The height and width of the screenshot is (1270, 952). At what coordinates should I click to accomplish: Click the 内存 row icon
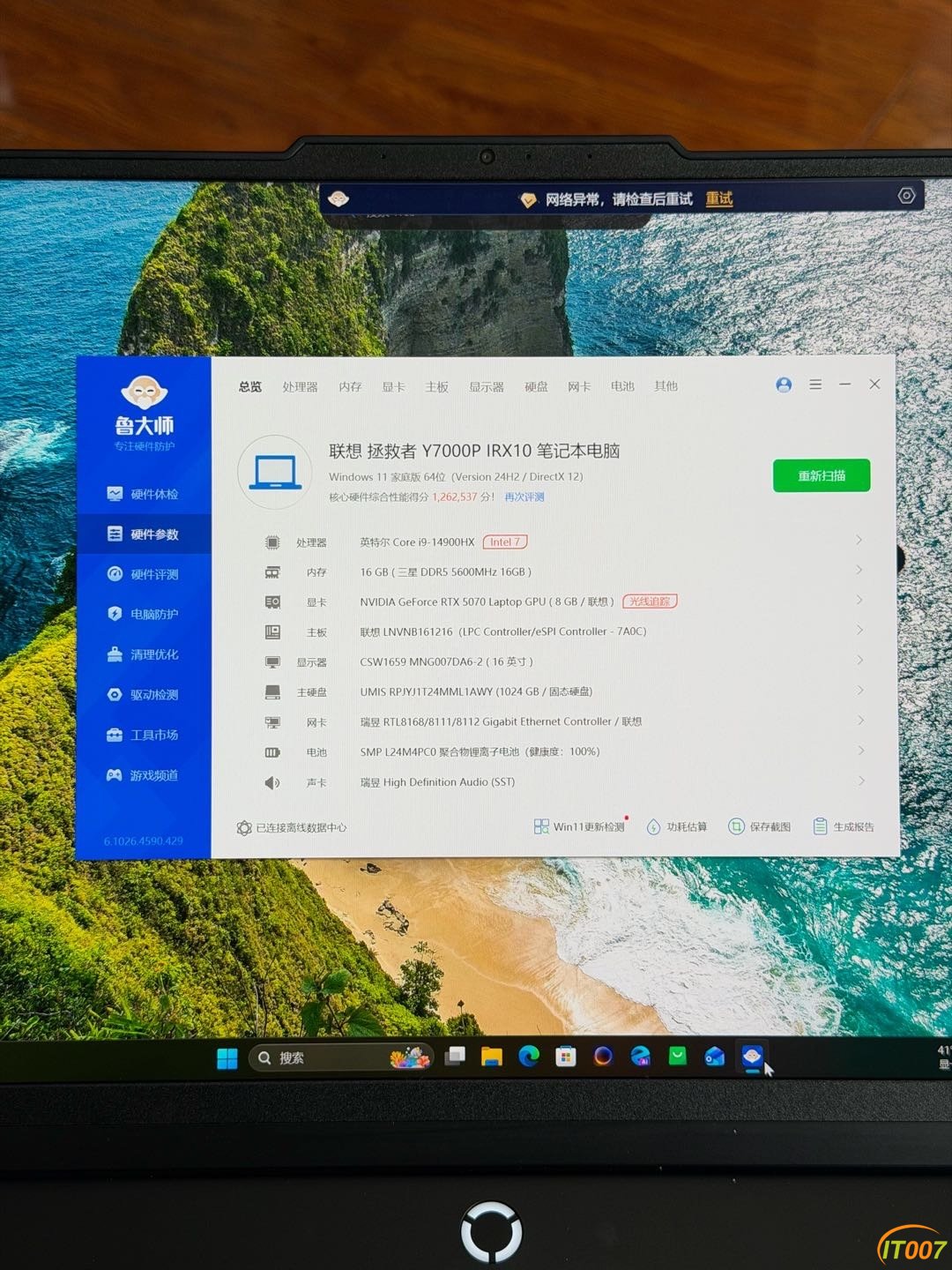[272, 572]
